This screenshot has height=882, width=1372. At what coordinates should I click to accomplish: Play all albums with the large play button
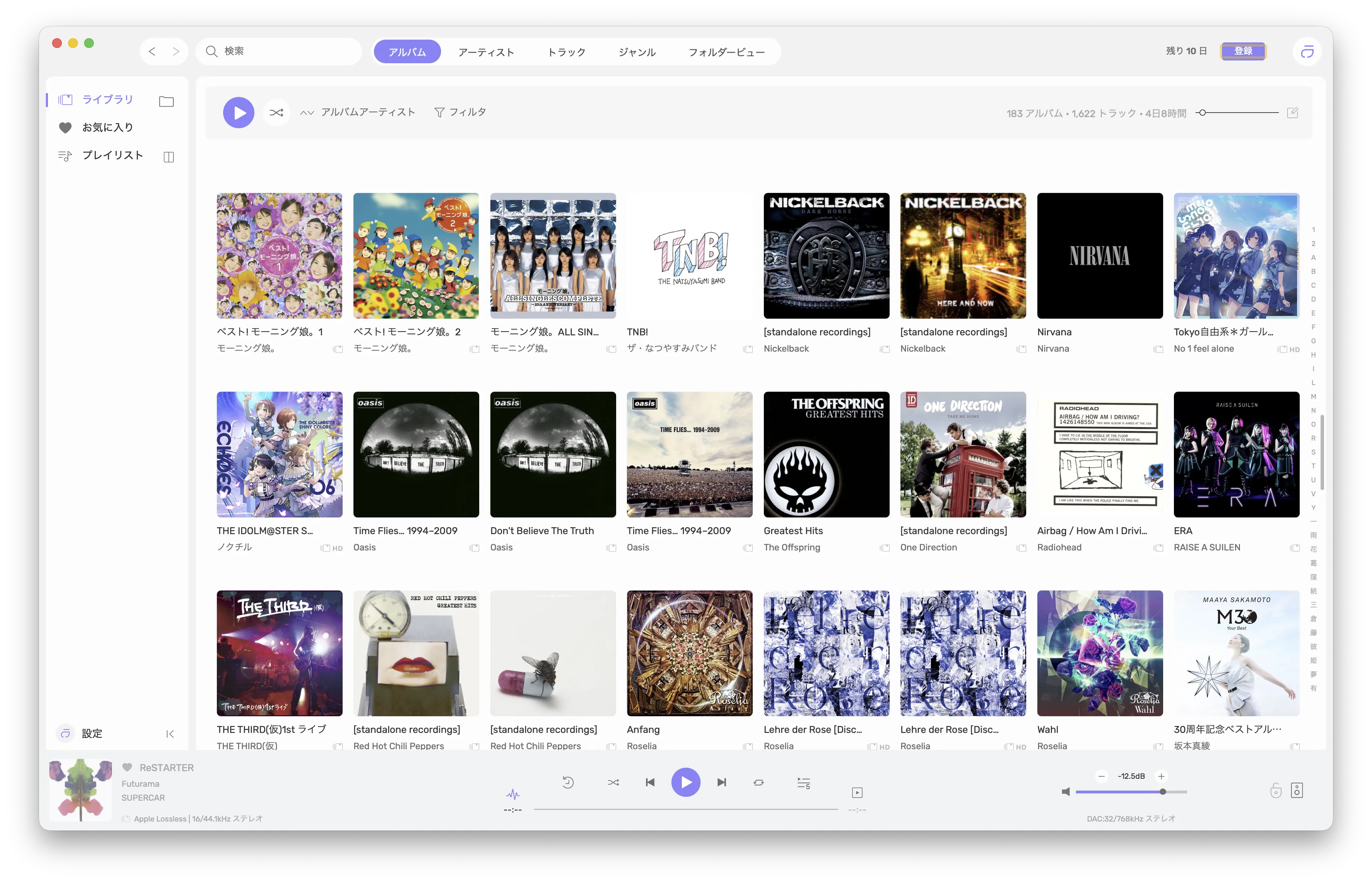coord(239,112)
